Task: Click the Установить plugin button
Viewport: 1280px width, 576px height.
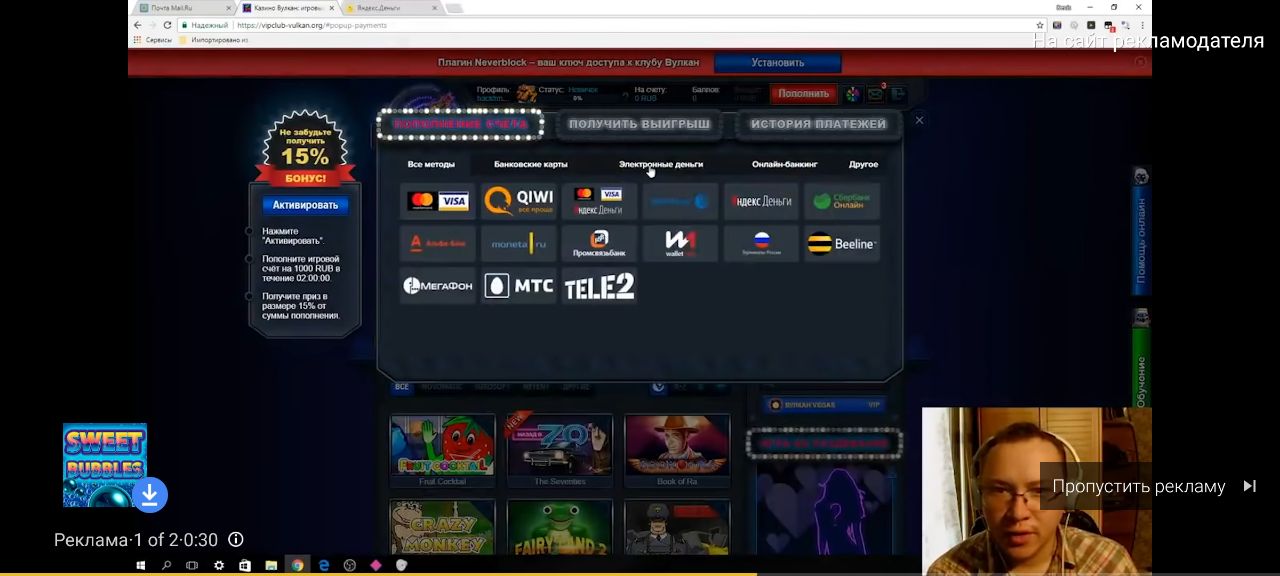Action: point(778,62)
